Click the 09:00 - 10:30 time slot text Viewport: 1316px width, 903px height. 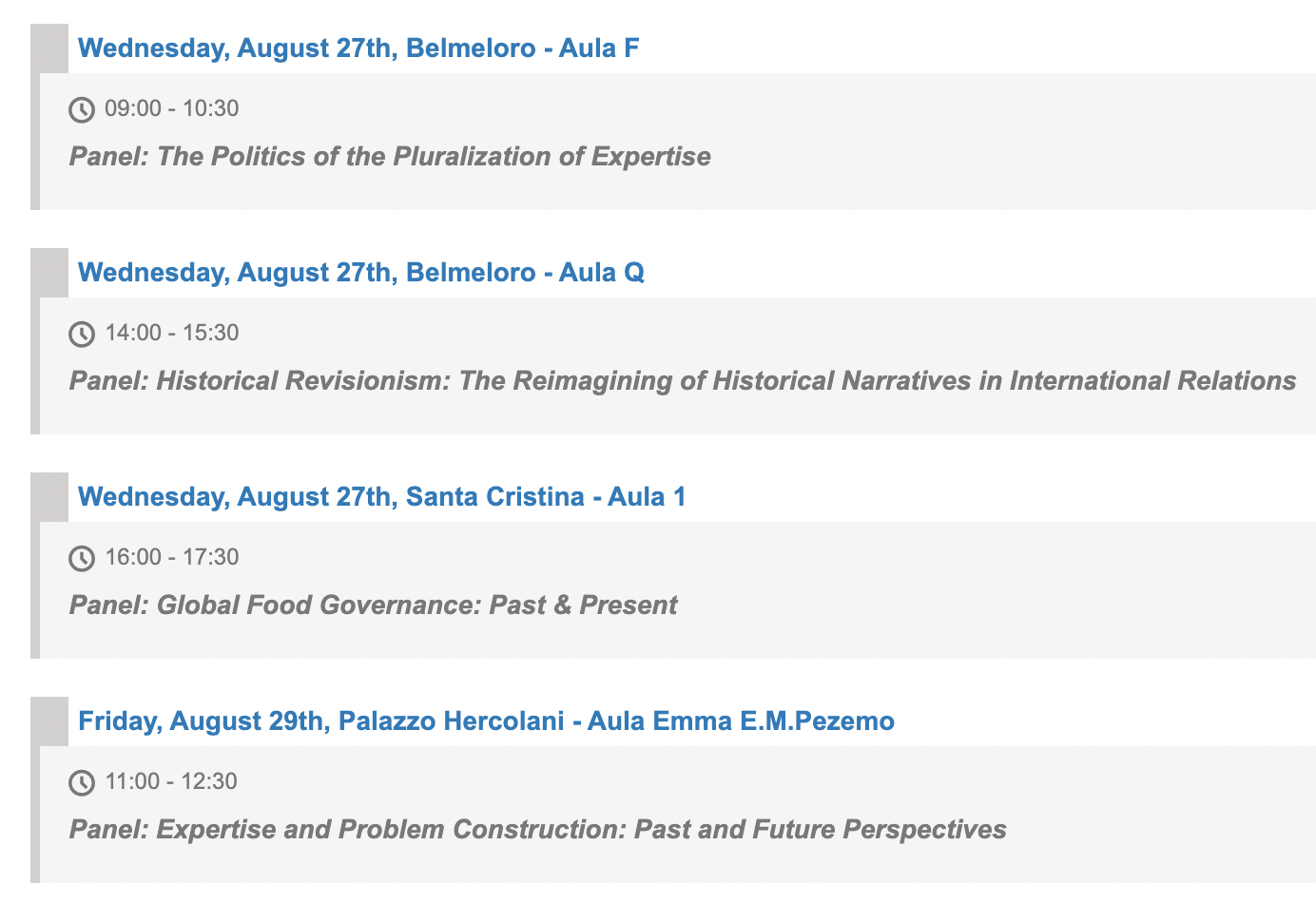click(x=172, y=109)
